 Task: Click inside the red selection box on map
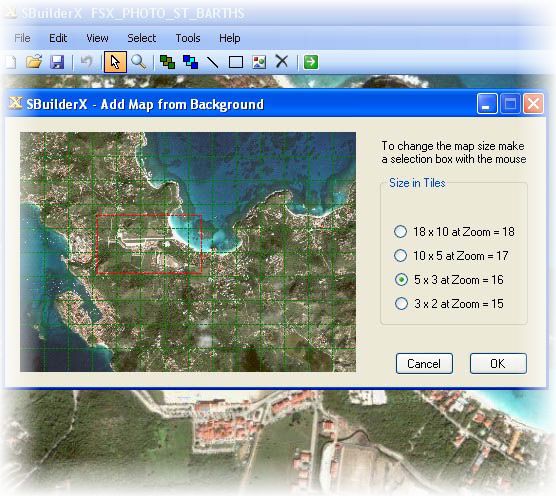(149, 244)
